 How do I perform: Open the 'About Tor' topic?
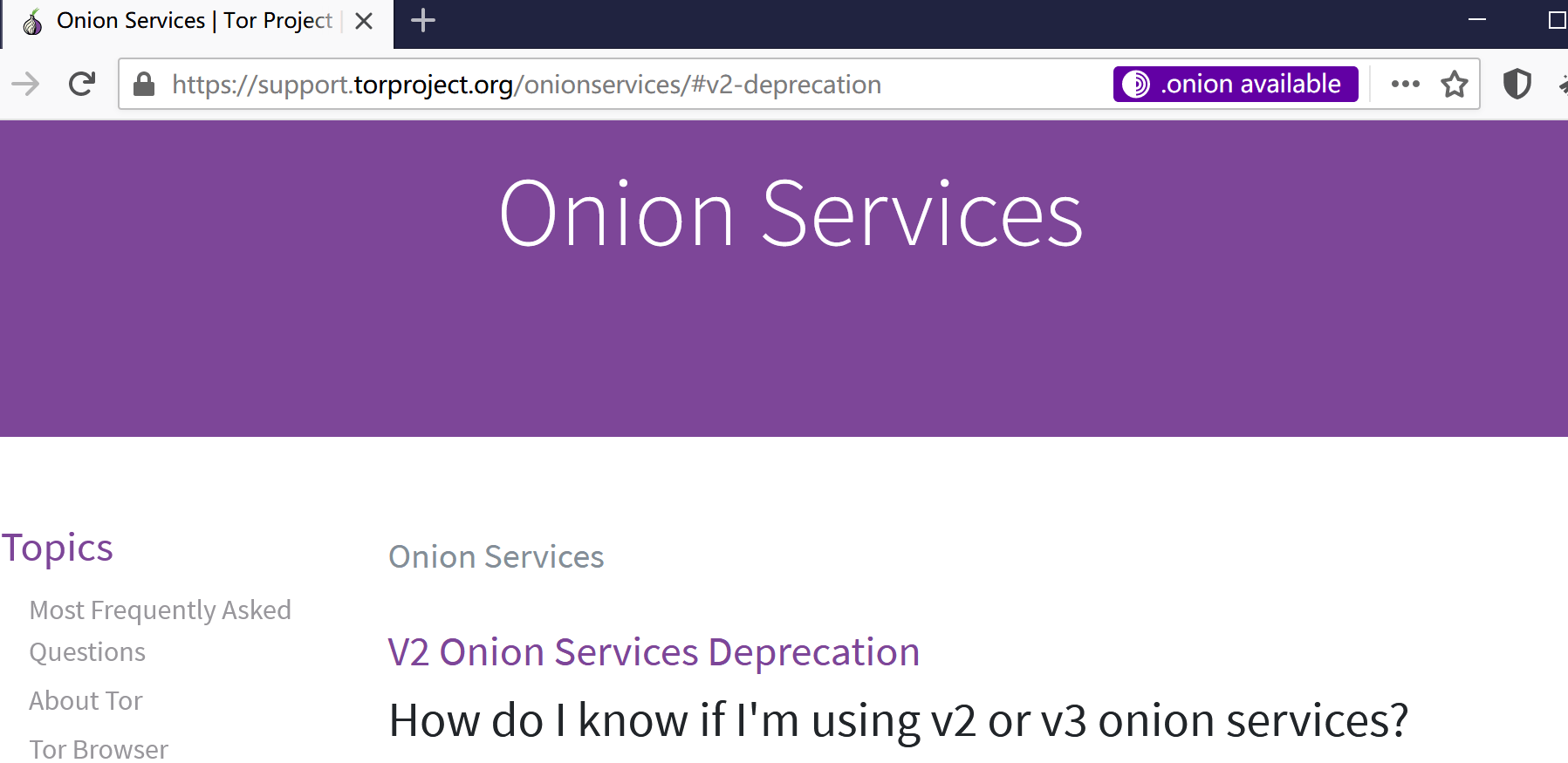[86, 700]
